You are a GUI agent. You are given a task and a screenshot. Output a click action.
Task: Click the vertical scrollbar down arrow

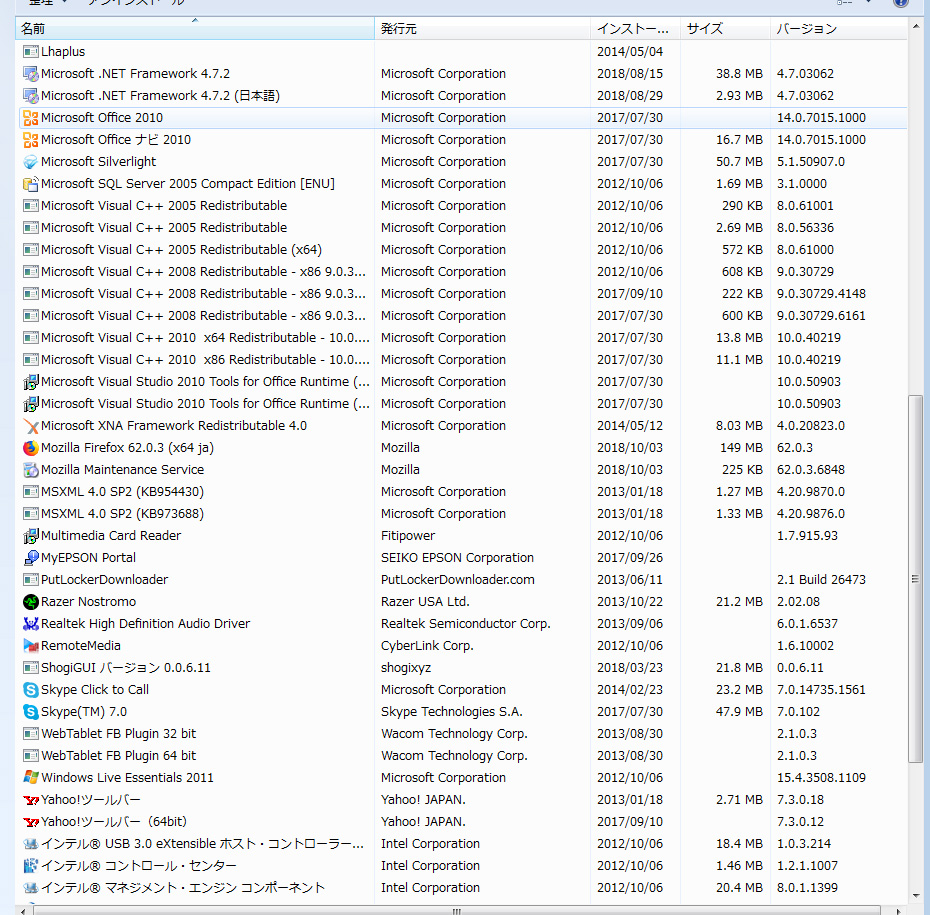coord(915,895)
